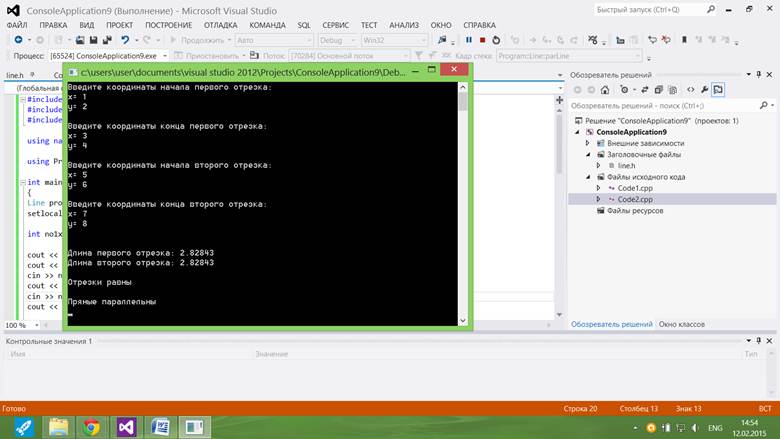
Task: Click the Строка 20 status bar entry
Action: point(580,409)
